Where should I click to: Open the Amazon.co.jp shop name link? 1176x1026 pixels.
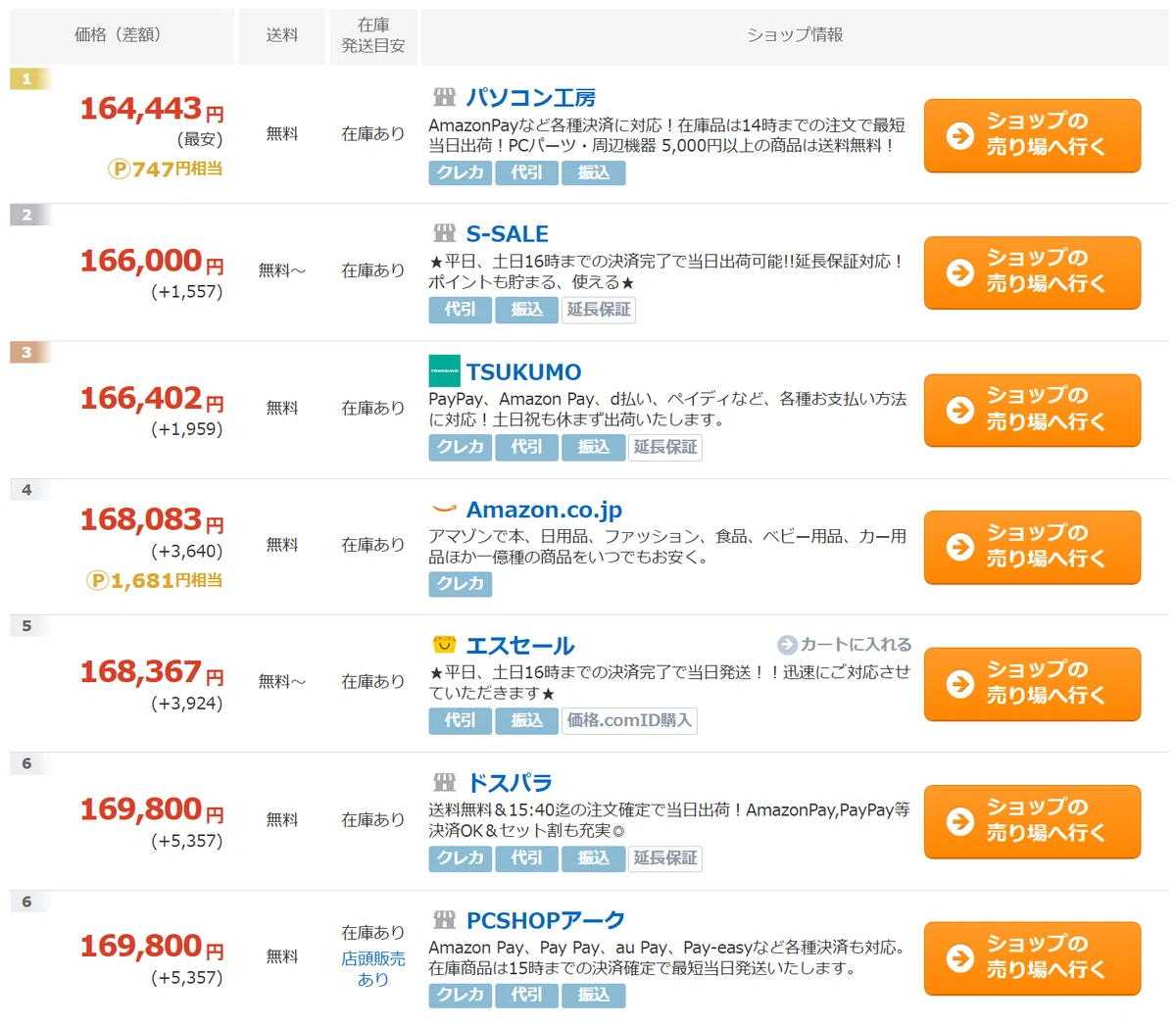[x=544, y=510]
